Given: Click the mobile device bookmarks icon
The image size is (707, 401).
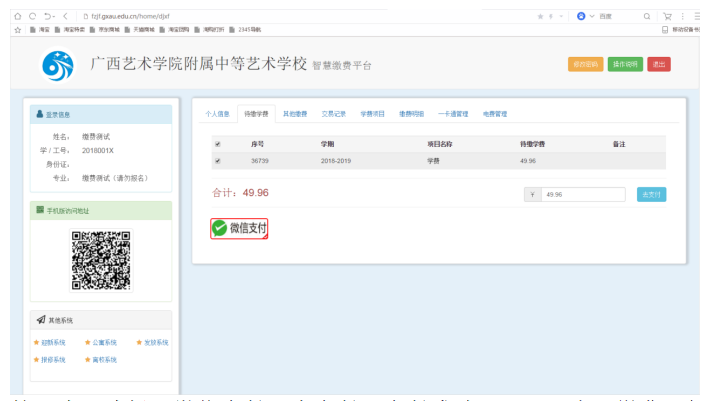Looking at the screenshot, I should [x=665, y=30].
